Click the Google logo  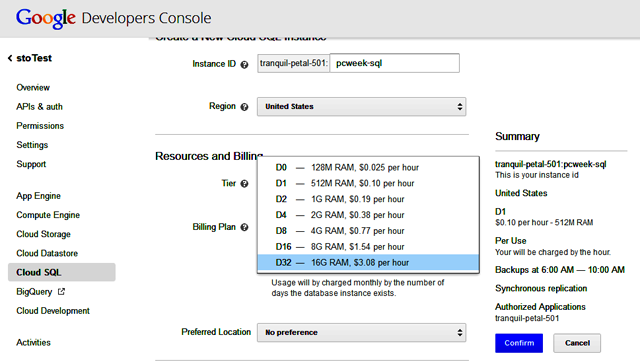click(46, 18)
